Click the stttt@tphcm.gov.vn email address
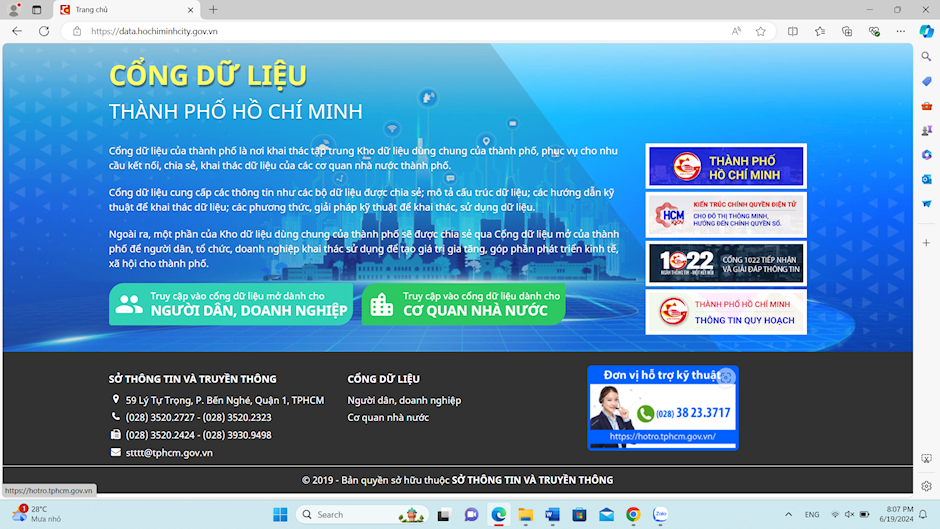This screenshot has height=529, width=940. click(169, 453)
